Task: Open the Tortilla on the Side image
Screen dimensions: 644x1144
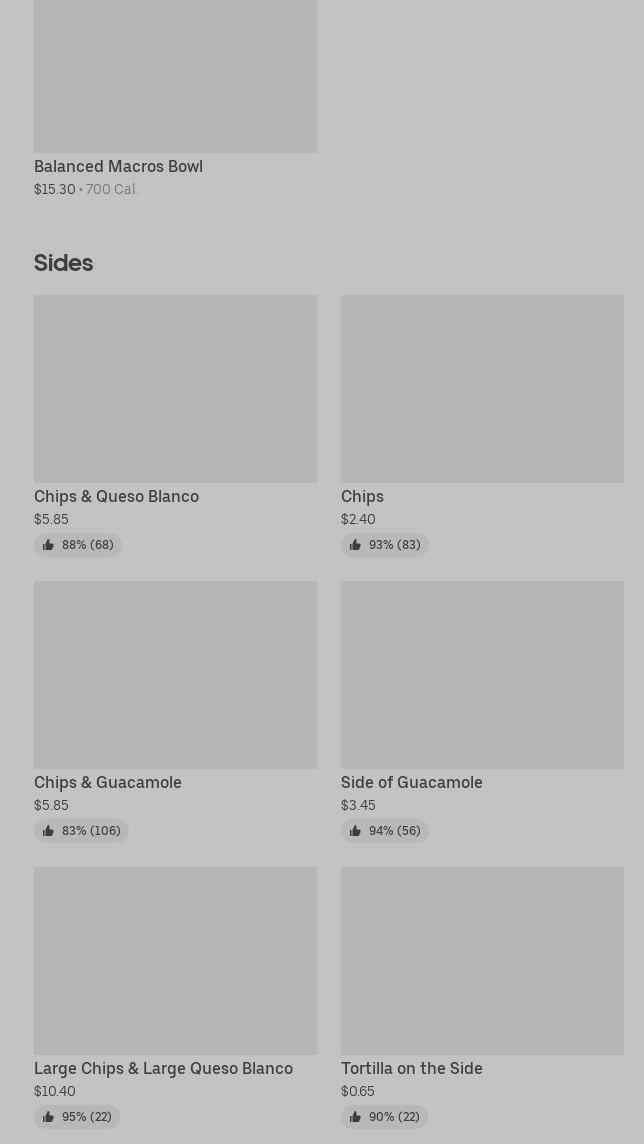Action: click(482, 960)
